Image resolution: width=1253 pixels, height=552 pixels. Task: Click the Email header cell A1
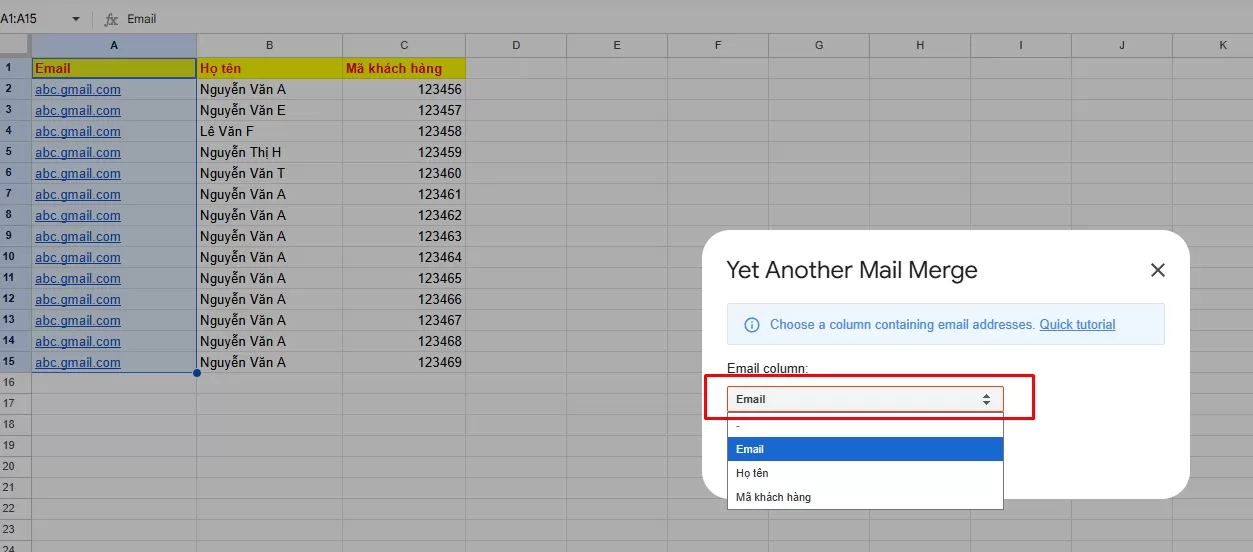coord(114,68)
